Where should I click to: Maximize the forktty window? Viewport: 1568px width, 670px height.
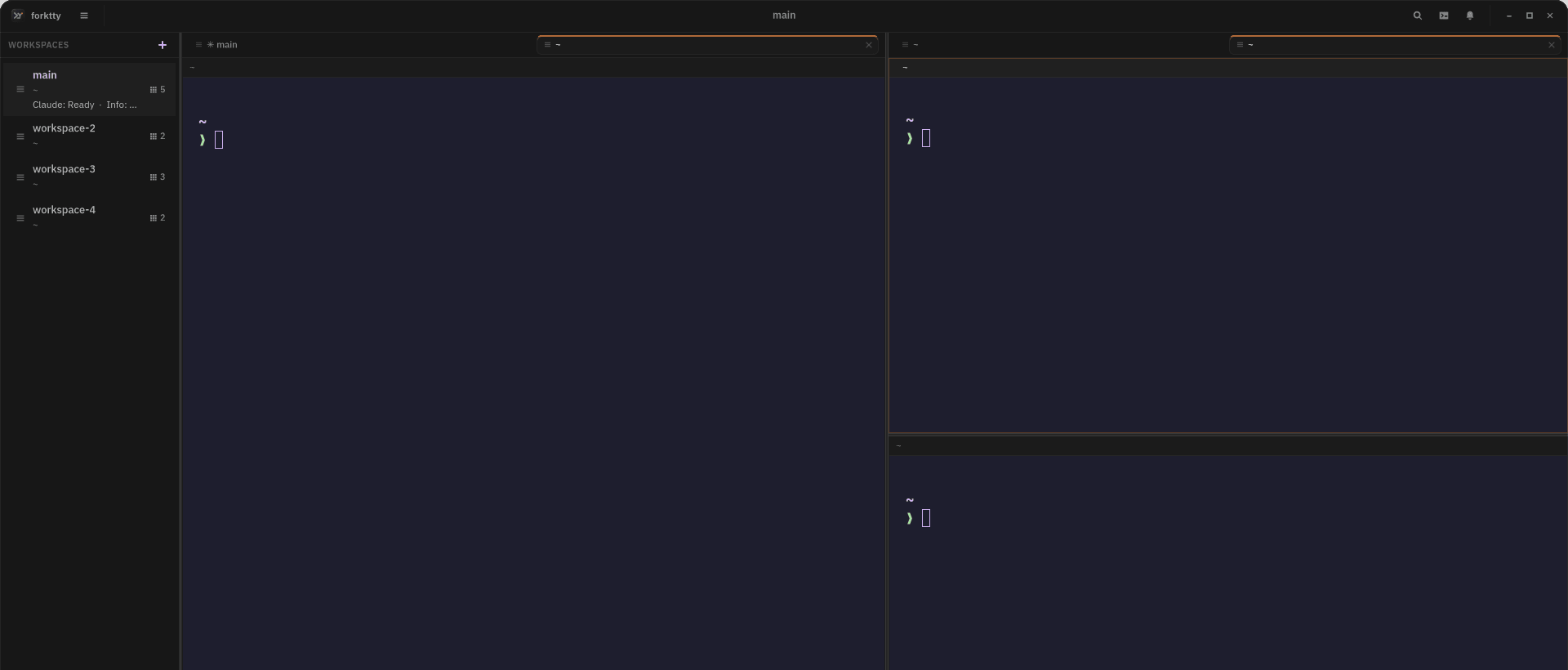point(1530,16)
